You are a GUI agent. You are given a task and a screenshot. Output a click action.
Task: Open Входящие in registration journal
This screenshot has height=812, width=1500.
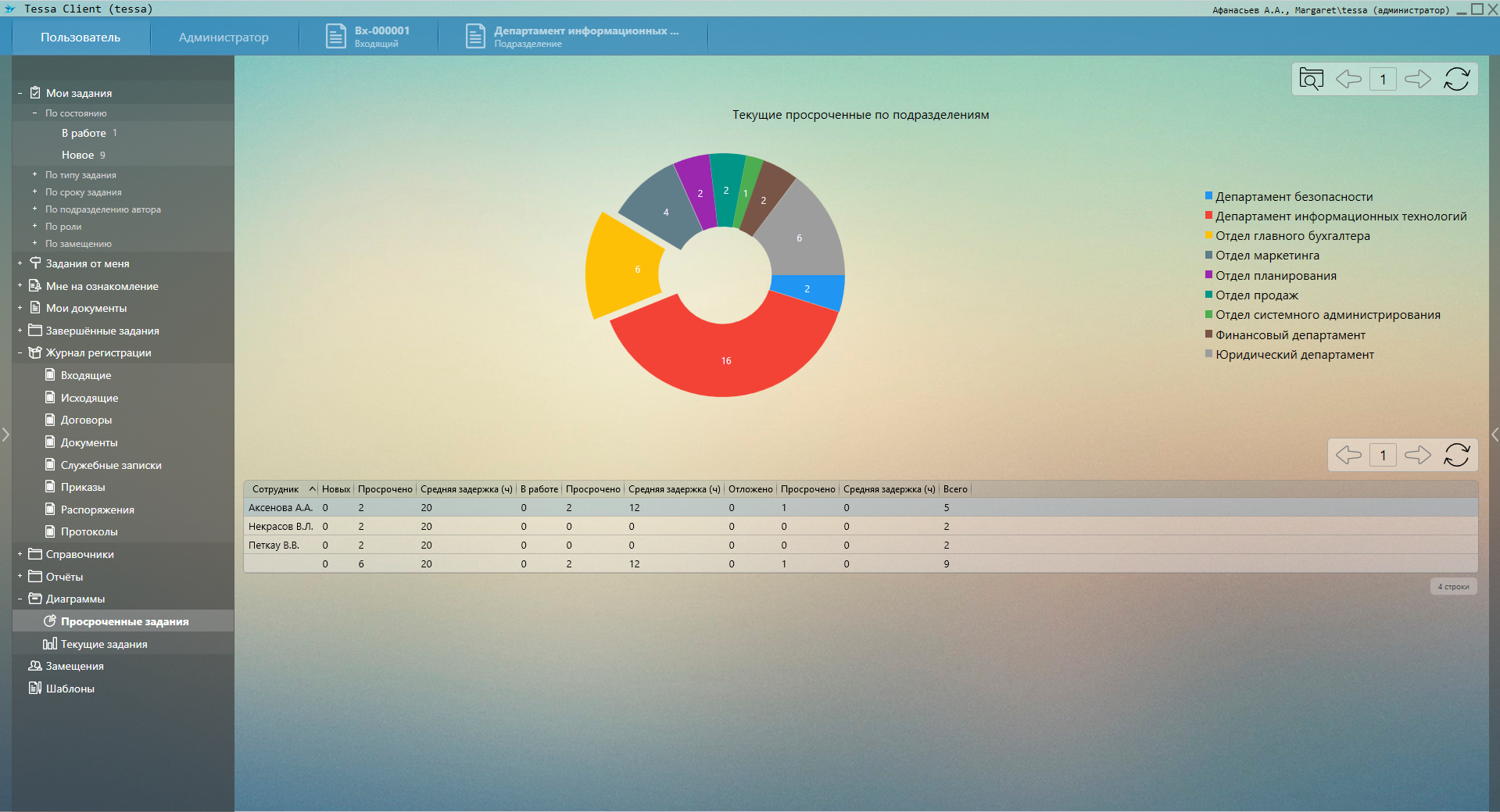tap(86, 375)
